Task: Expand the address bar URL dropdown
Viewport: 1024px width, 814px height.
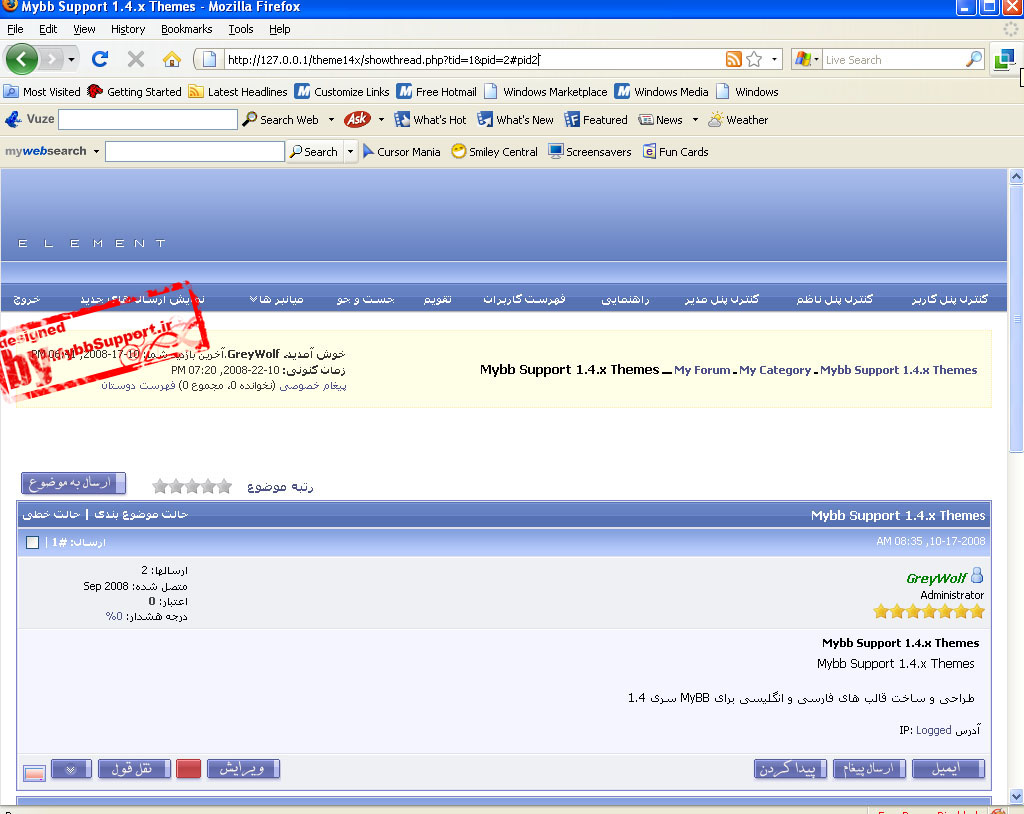Action: tap(775, 59)
